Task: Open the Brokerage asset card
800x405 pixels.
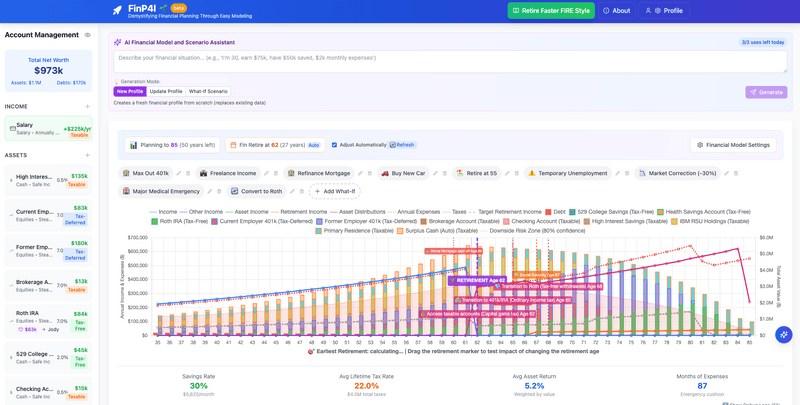Action: 48,286
